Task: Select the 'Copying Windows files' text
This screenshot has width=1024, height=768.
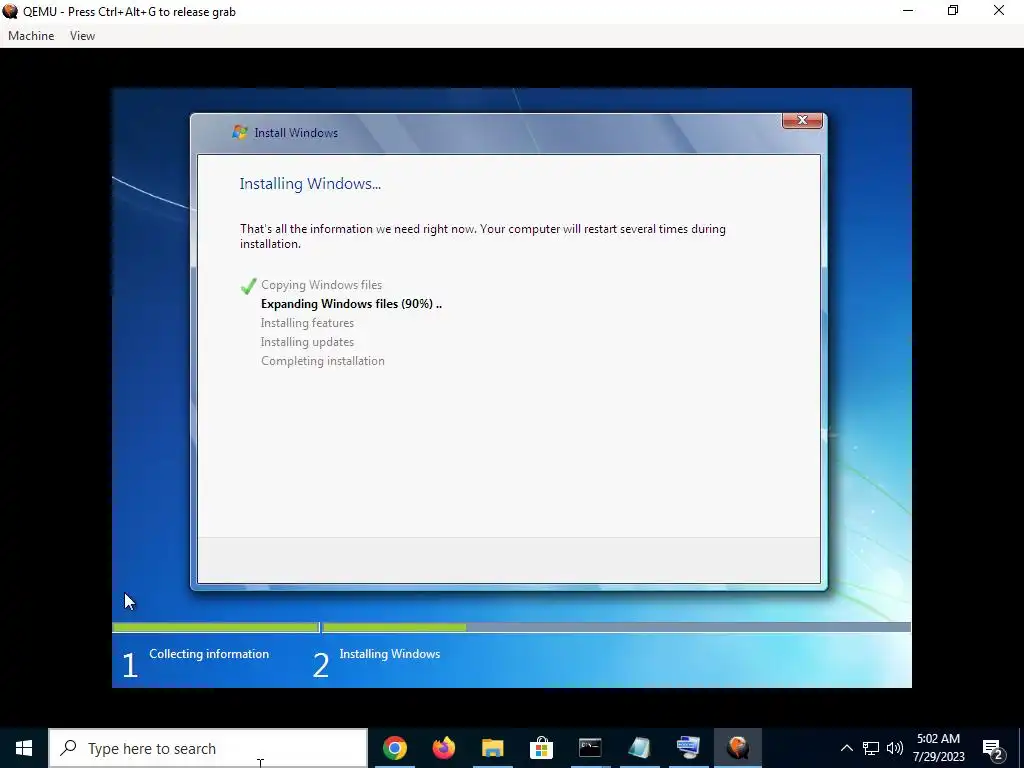Action: (321, 285)
